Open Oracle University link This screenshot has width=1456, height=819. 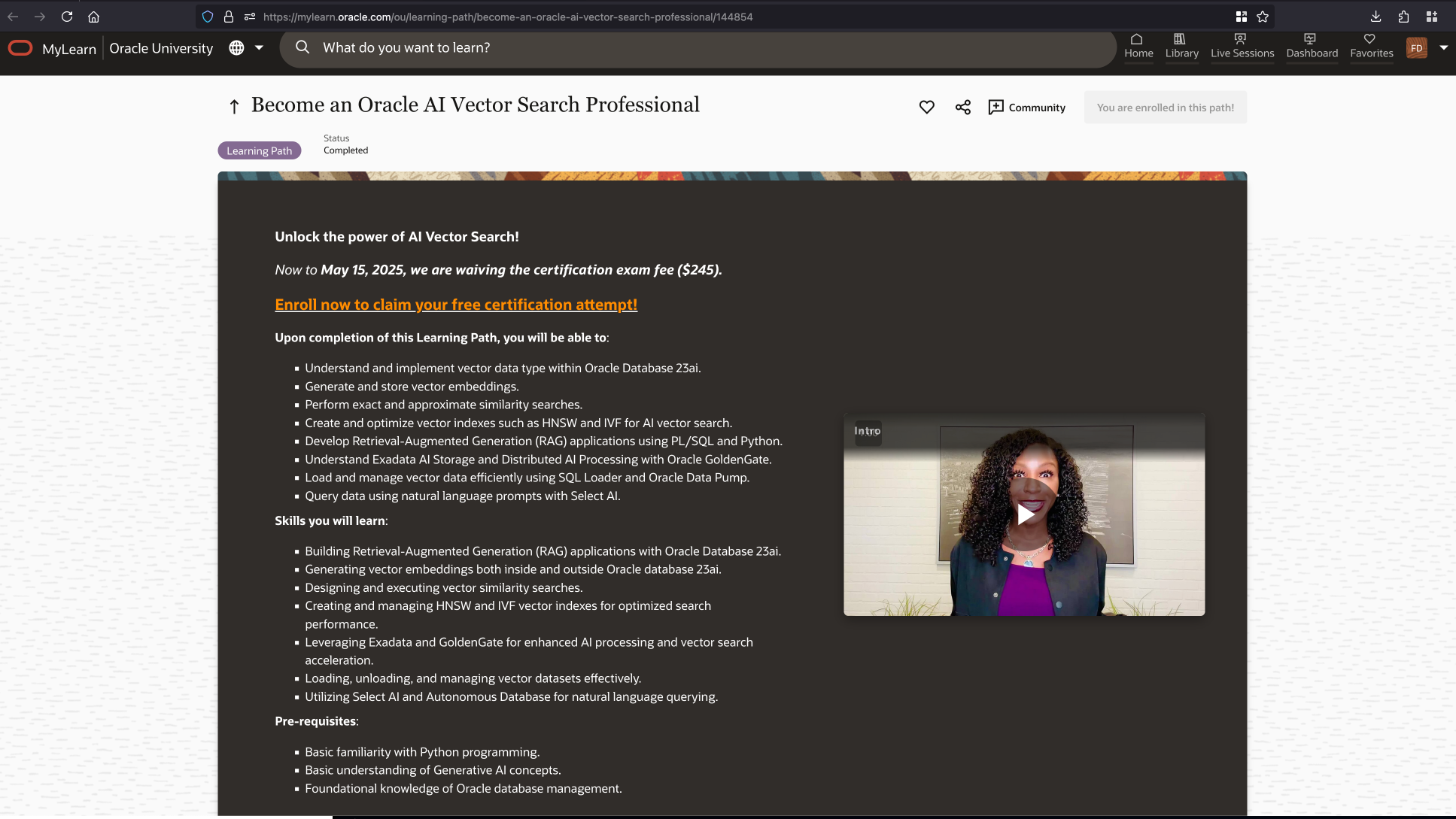coord(161,48)
